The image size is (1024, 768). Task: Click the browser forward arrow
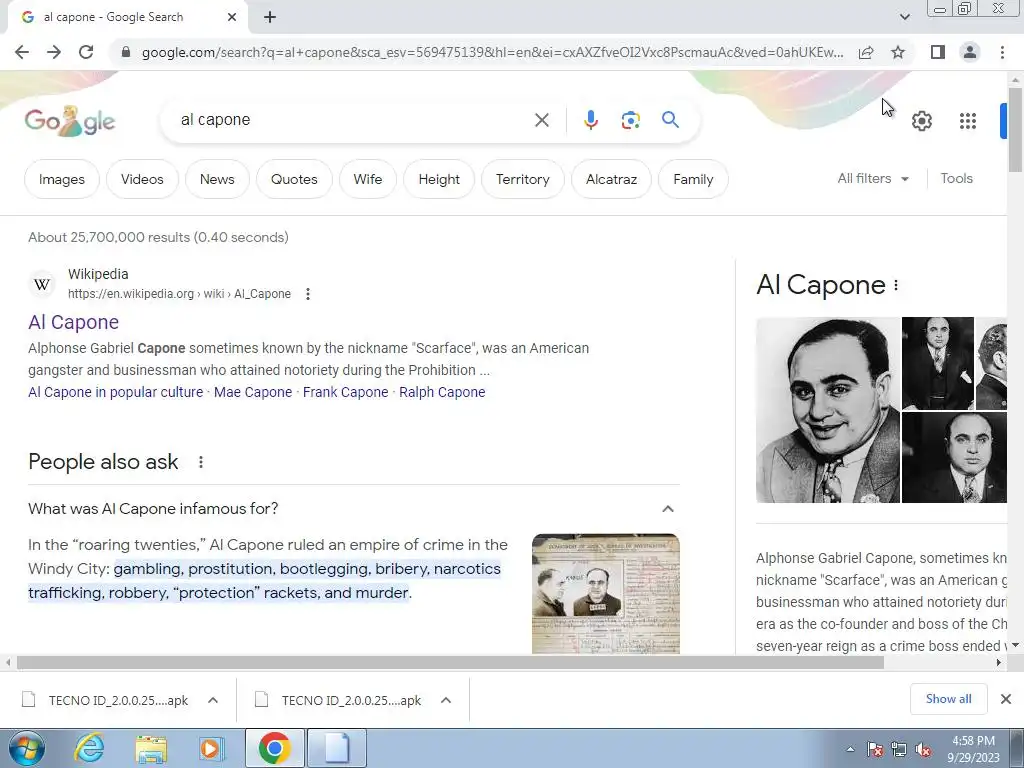[54, 52]
